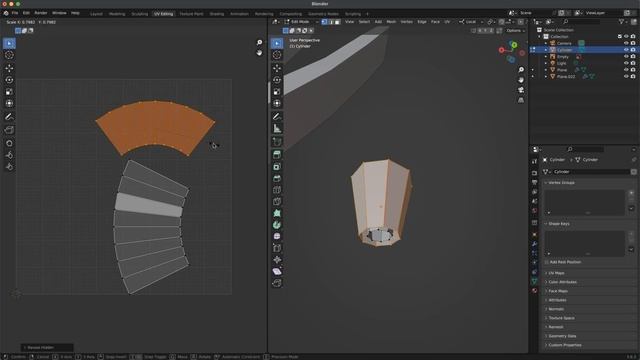Expand the UV Maps panel
Screen dimensions: 640x360
[555, 273]
